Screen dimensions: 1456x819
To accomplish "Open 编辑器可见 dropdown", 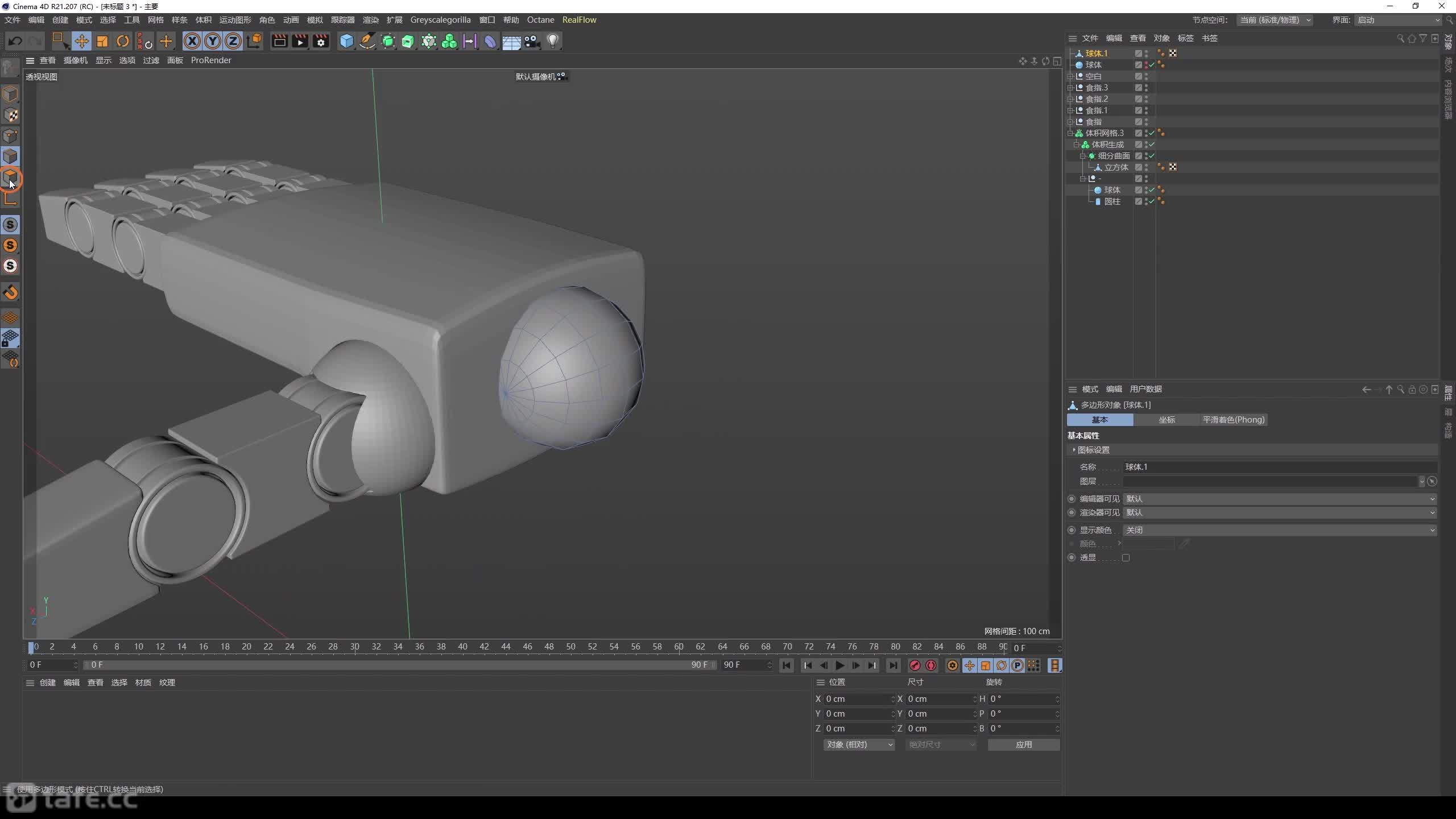I will coord(1280,499).
